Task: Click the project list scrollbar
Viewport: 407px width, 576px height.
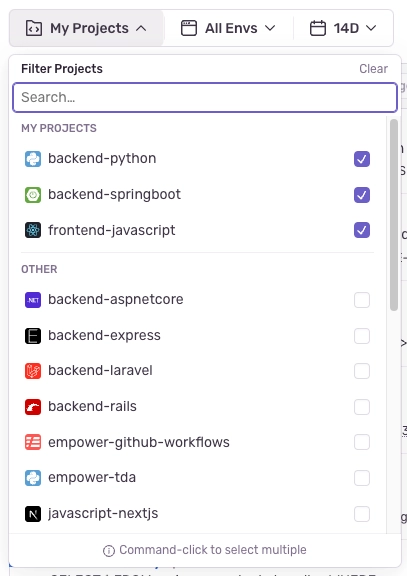Action: [x=394, y=215]
